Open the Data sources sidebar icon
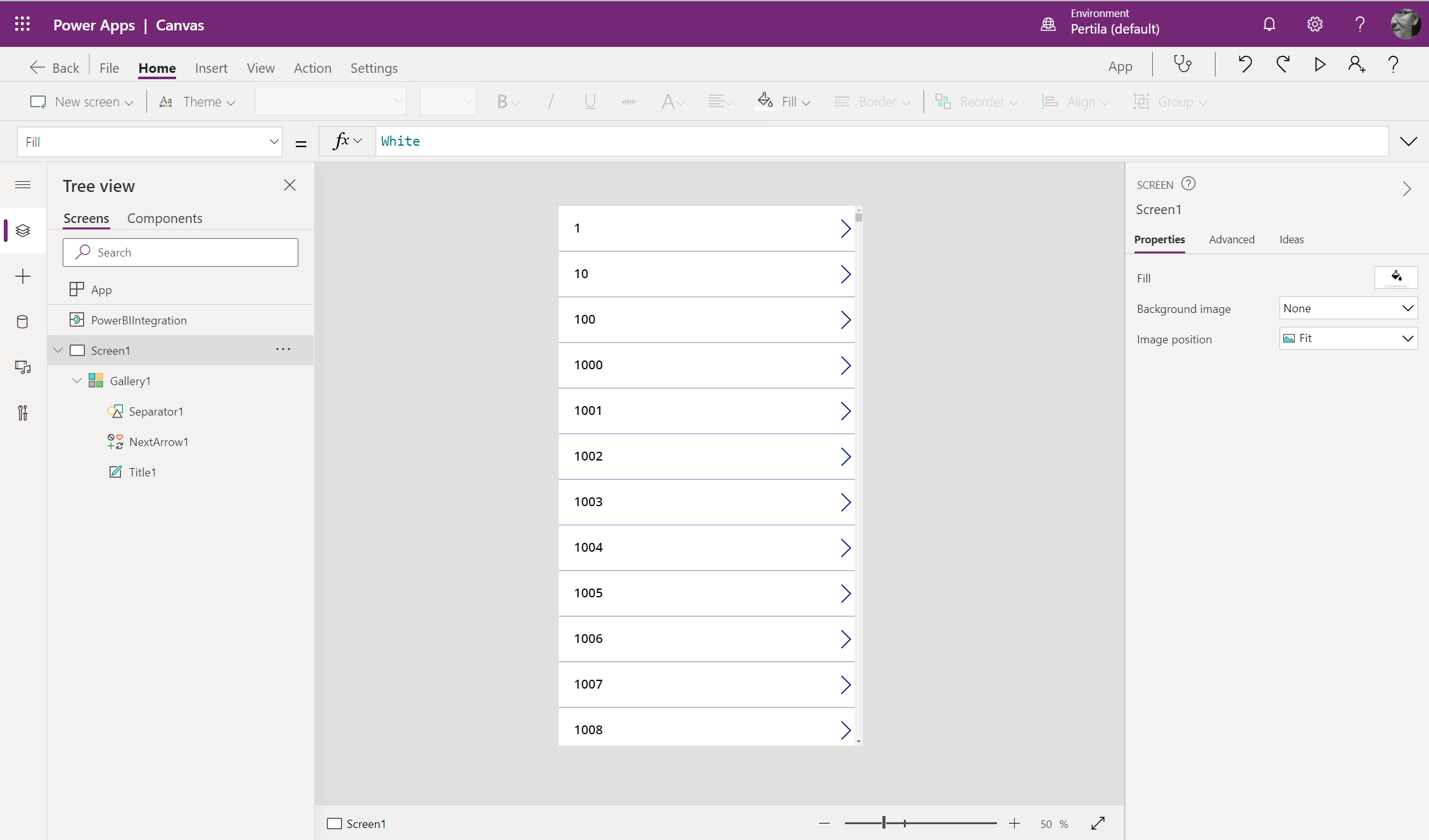 click(x=23, y=322)
